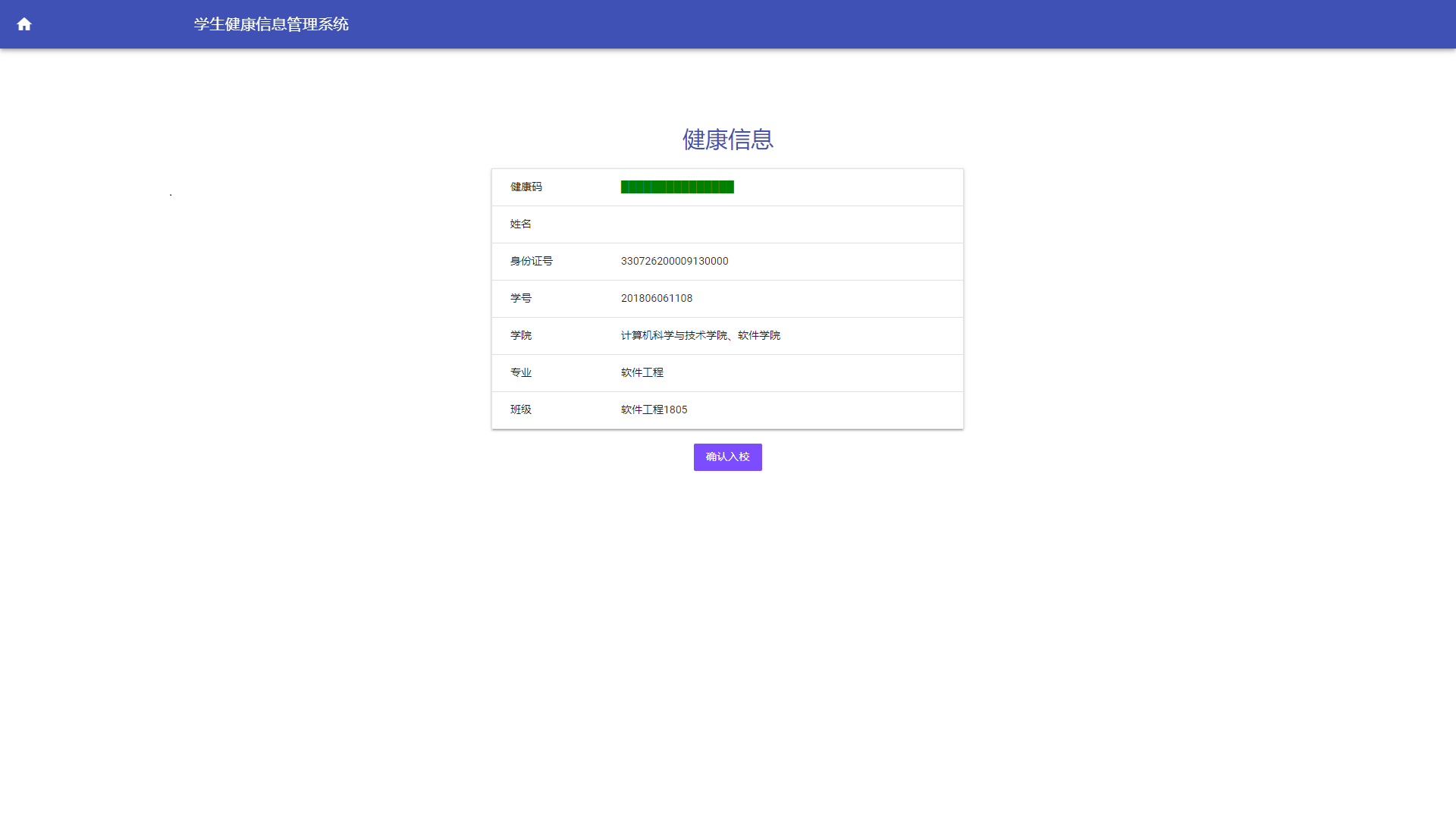Click the 学院 row label

[520, 336]
